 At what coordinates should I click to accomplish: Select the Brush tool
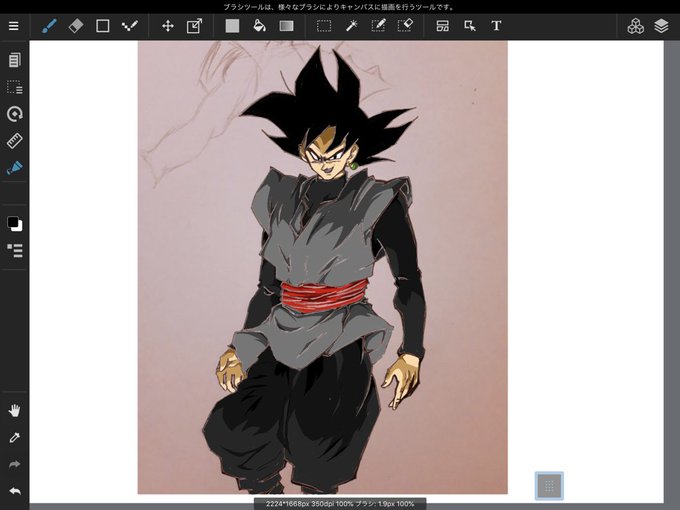pos(49,26)
